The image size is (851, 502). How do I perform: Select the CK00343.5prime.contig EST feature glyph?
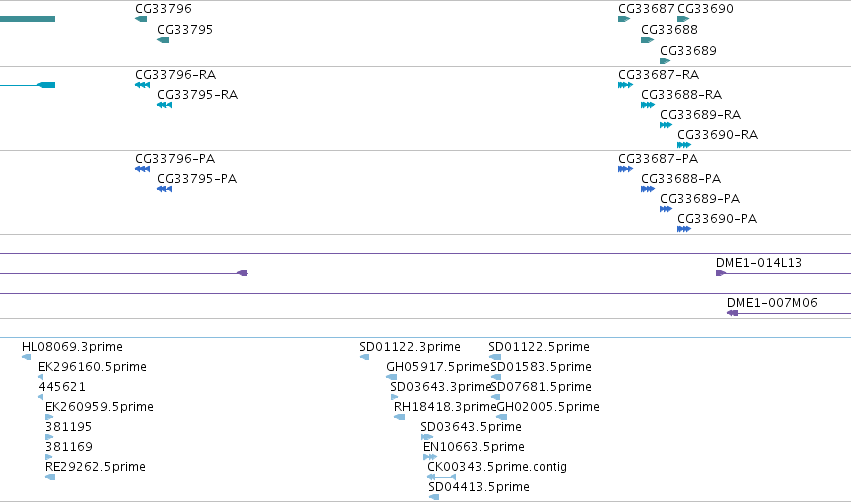point(441,477)
